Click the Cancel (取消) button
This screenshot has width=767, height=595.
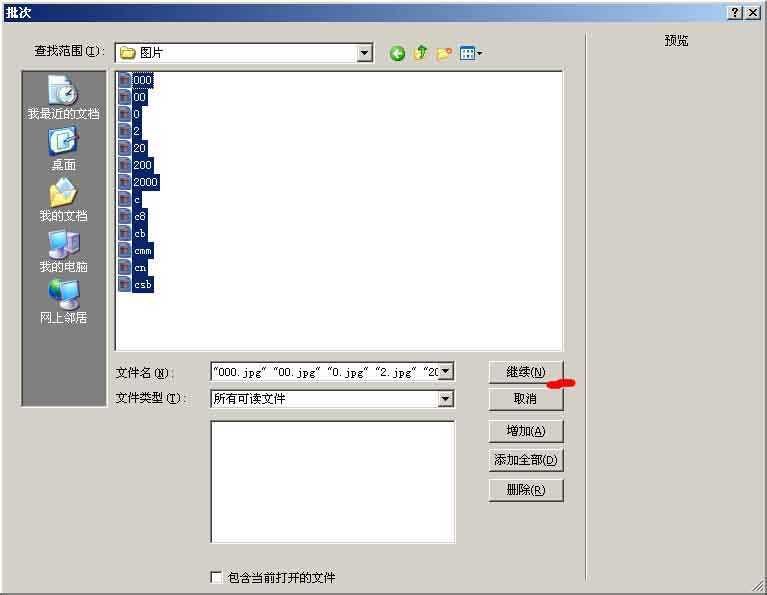(526, 399)
